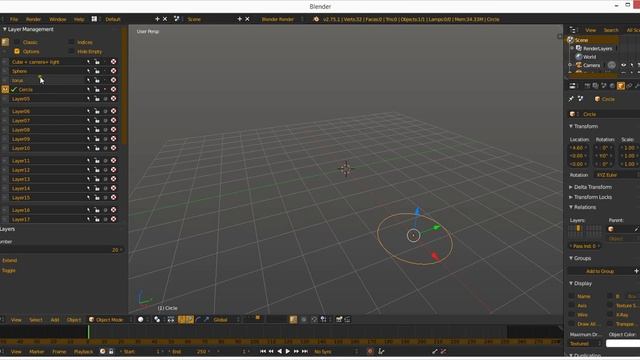This screenshot has height=360, width=640.
Task: Open the Help menu
Action: point(79,19)
